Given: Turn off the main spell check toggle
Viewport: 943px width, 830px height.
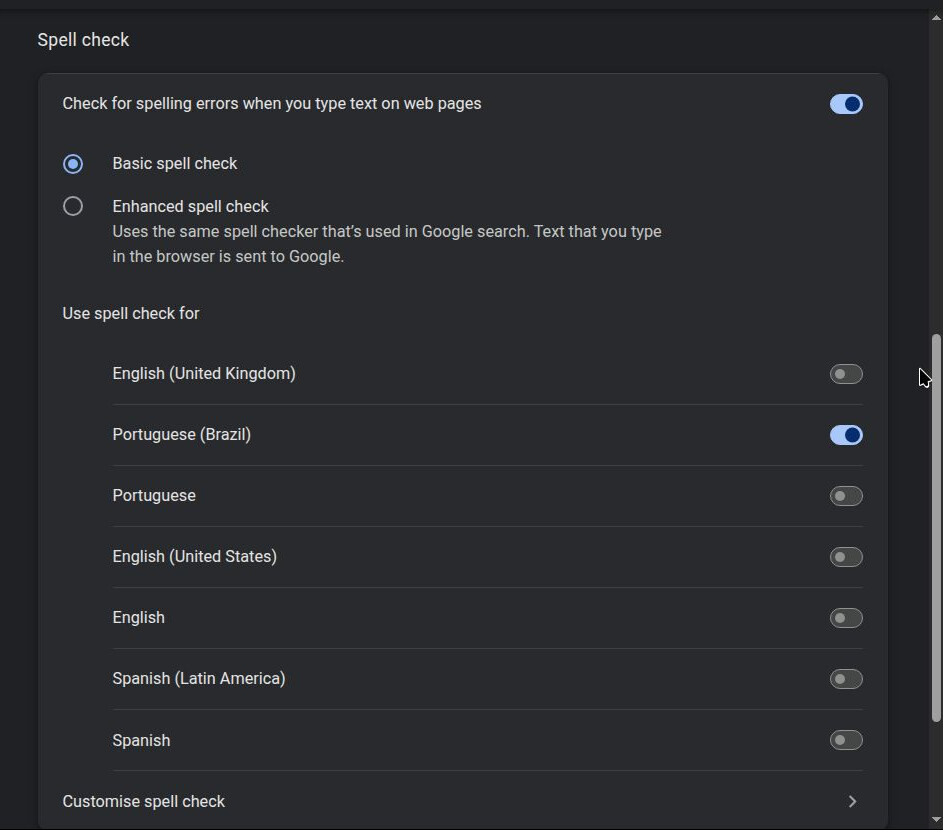Looking at the screenshot, I should point(846,104).
